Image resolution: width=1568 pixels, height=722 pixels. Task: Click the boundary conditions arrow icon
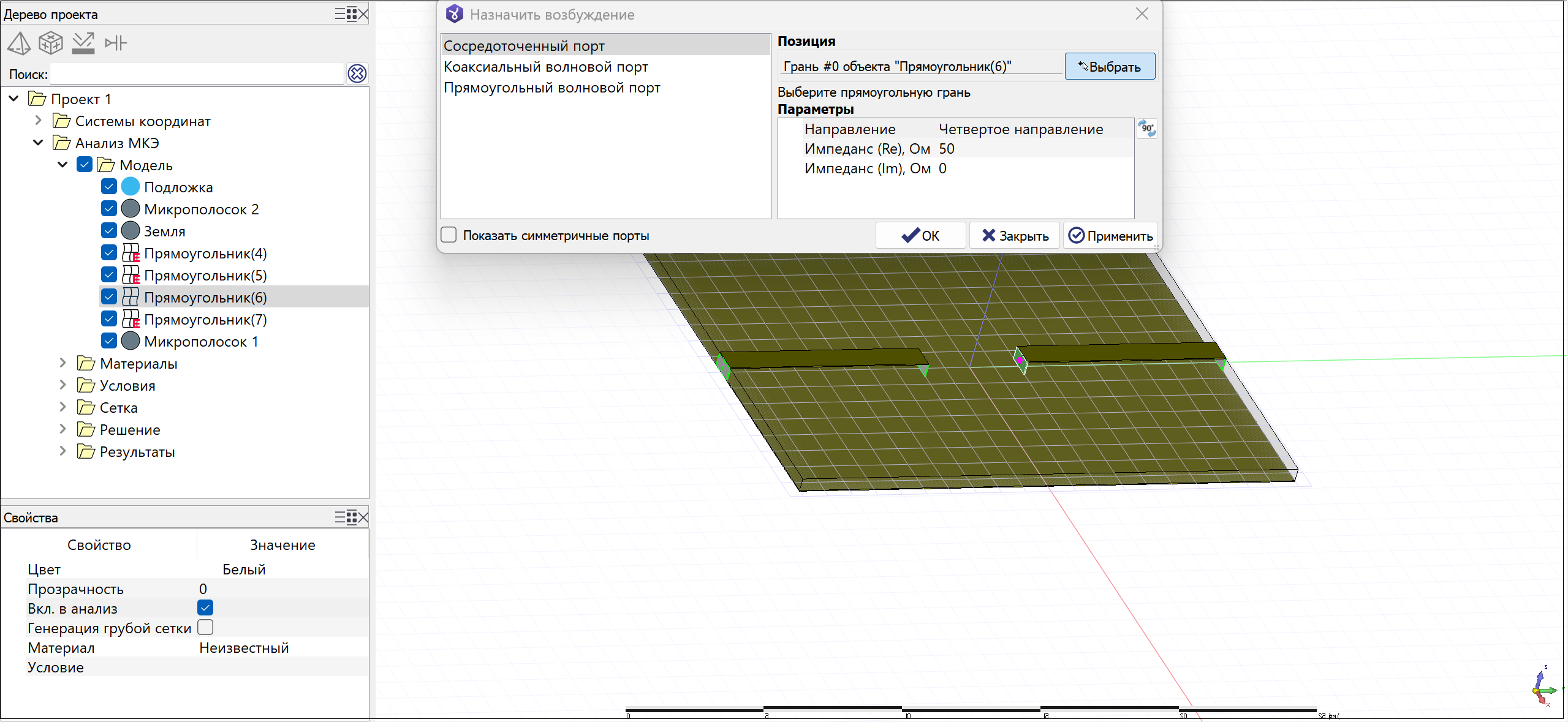pyautogui.click(x=83, y=43)
